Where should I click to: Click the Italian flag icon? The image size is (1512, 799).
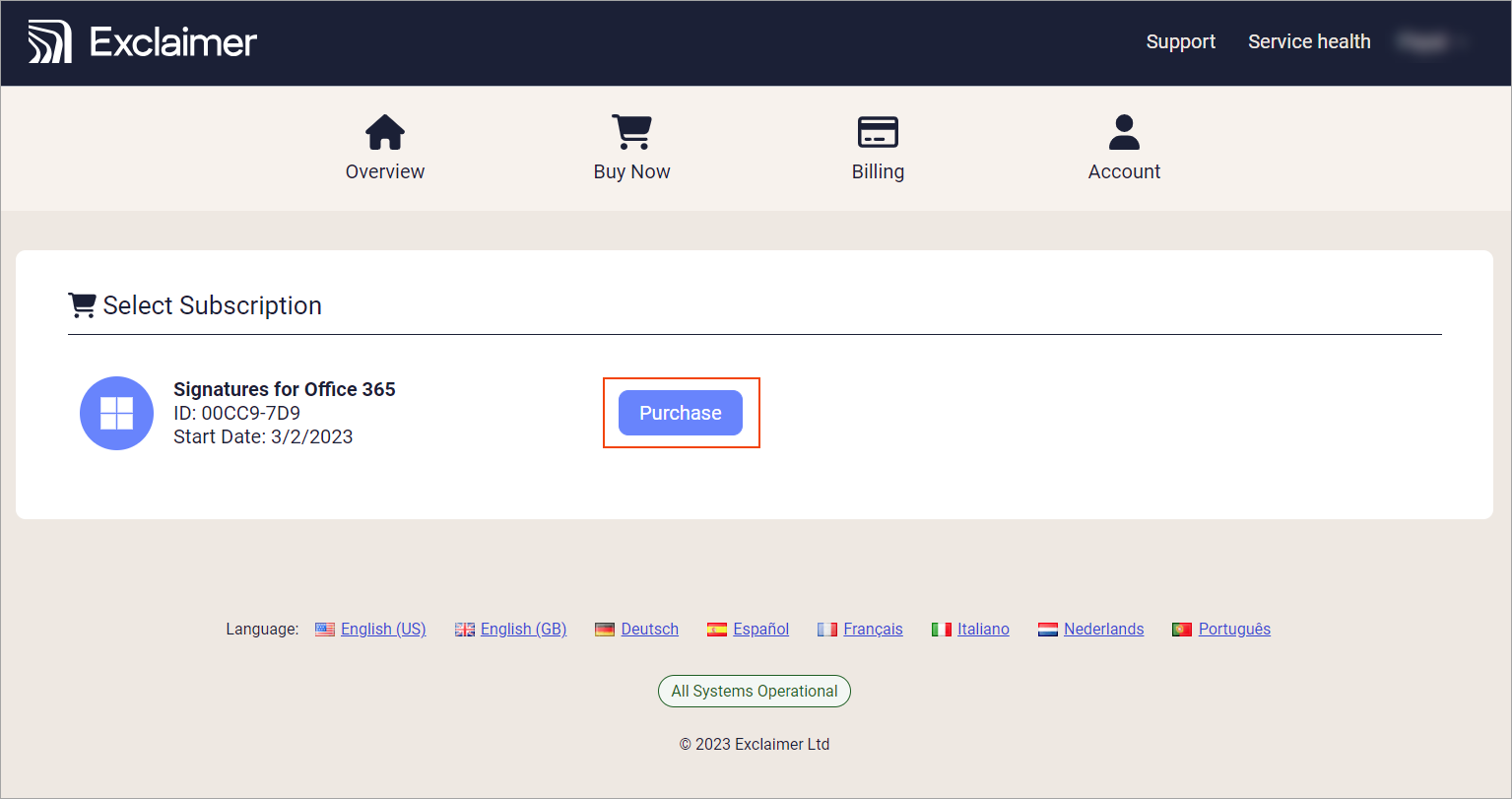tap(942, 629)
